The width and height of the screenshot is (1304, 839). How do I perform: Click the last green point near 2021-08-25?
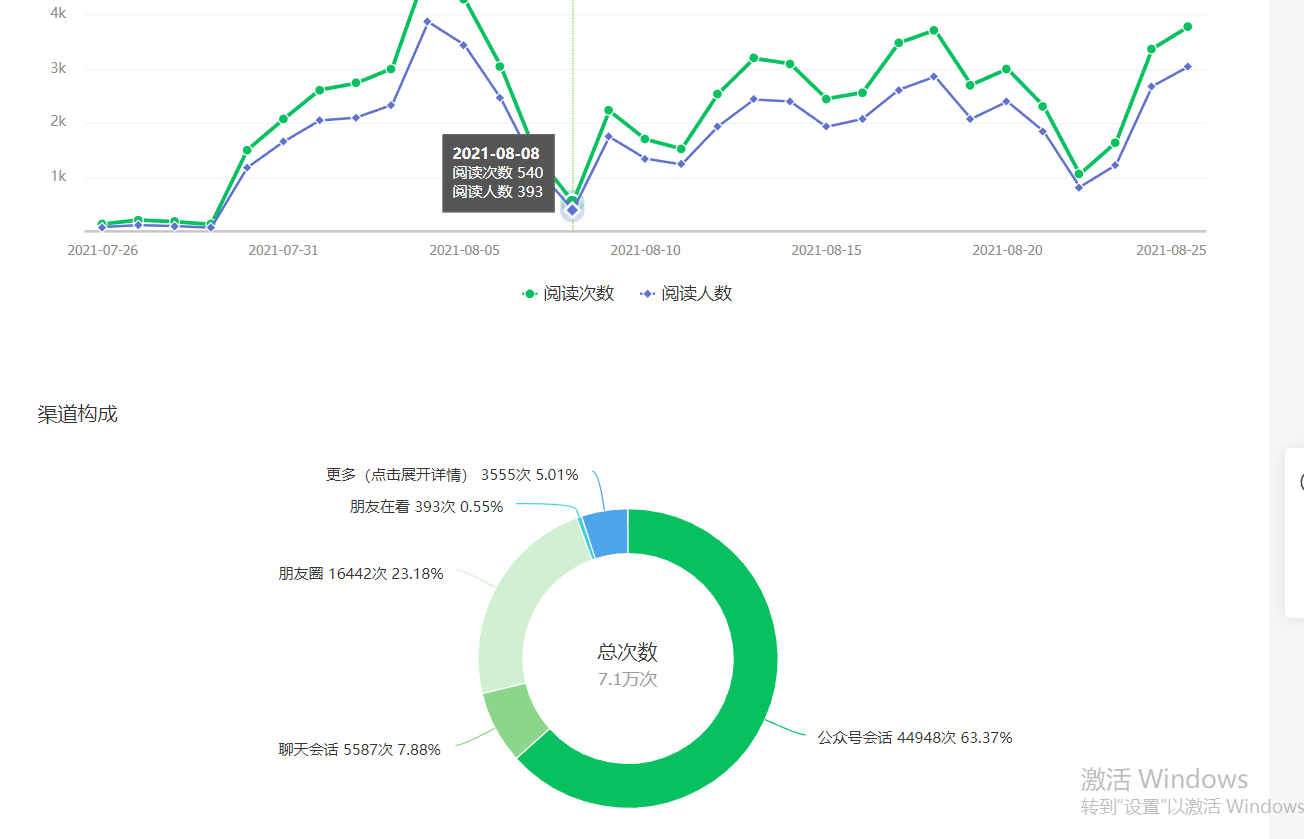tap(1187, 27)
